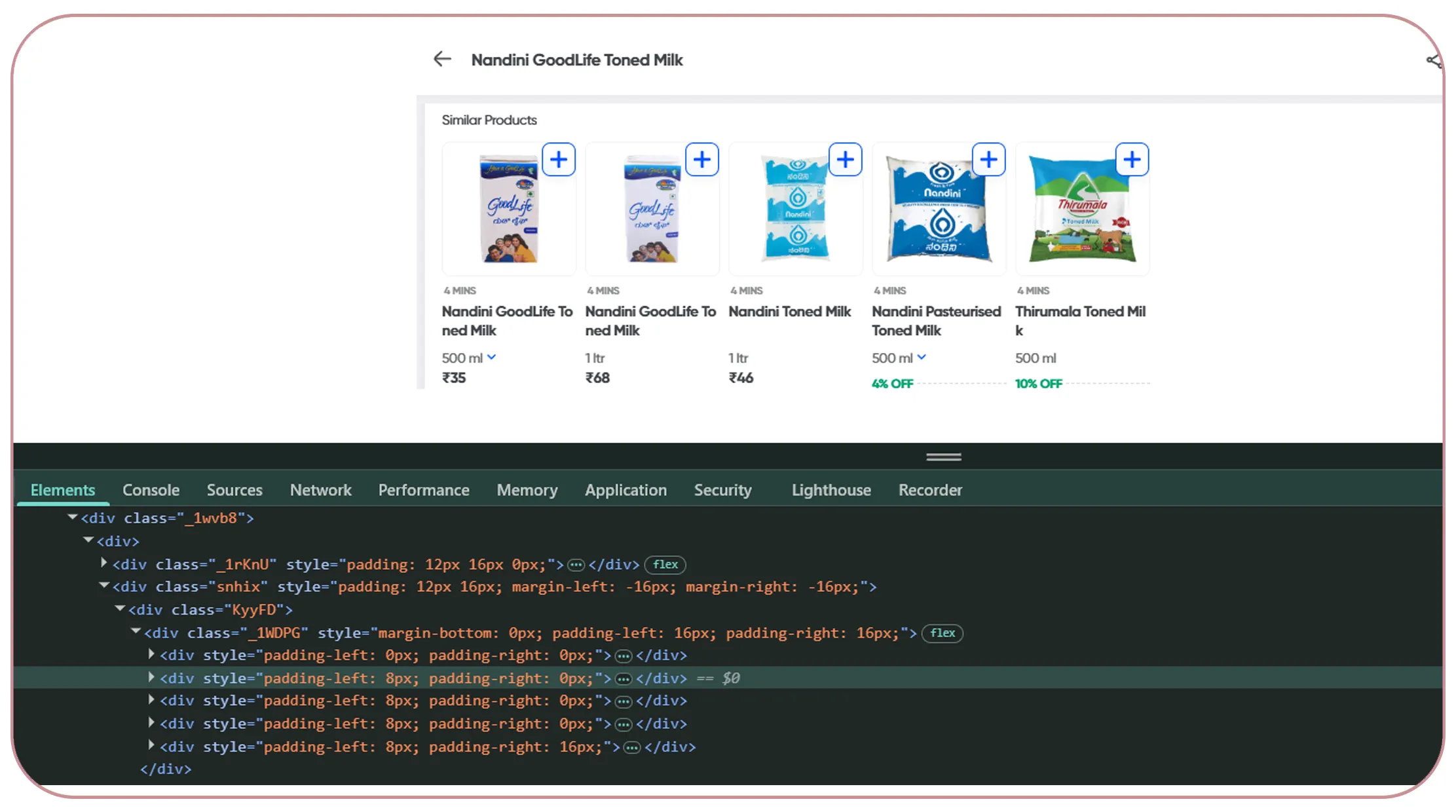Viewport: 1456px width, 812px height.
Task: Open the first Nandini GoodLife 500 ml product image
Action: pyautogui.click(x=509, y=210)
